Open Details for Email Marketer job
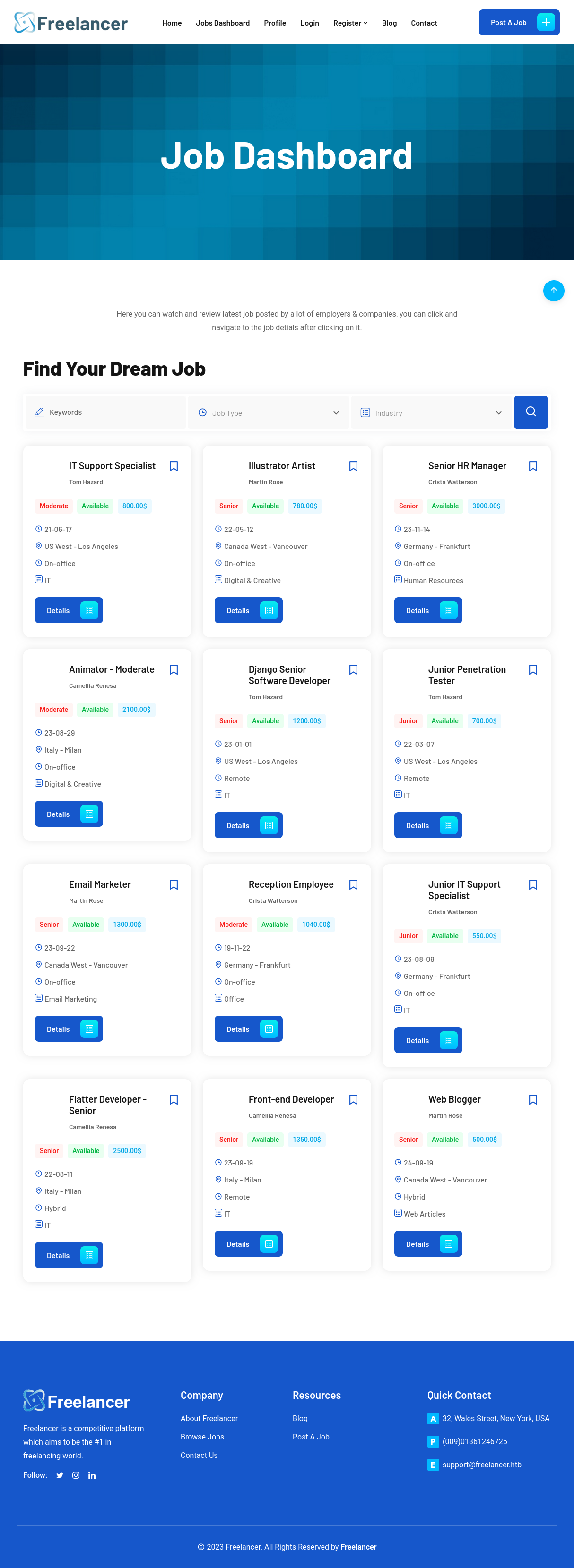 [x=69, y=1028]
